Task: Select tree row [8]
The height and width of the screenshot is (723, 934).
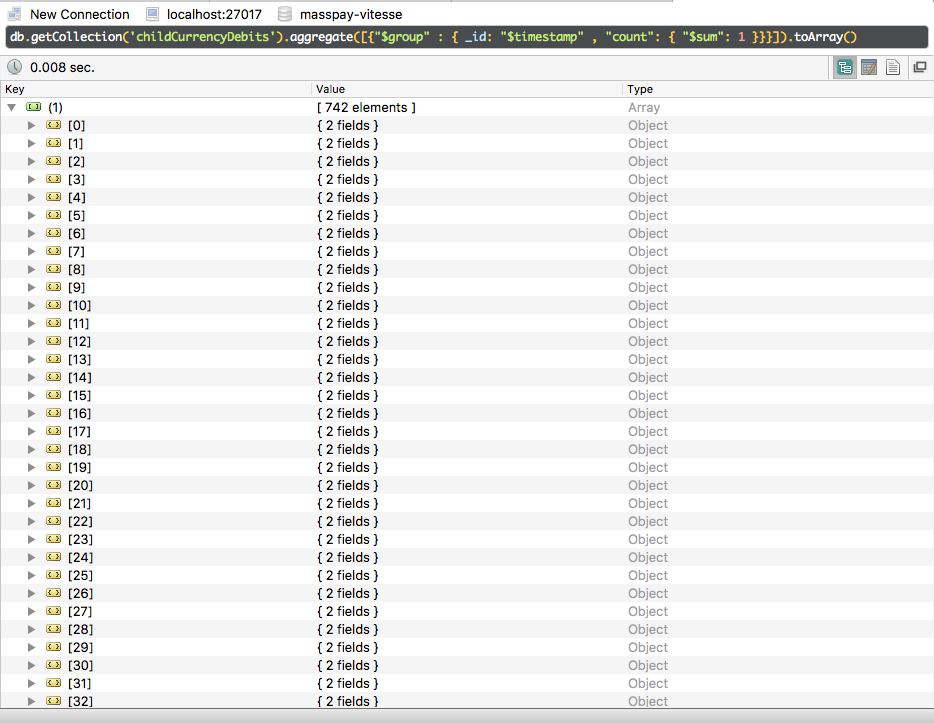Action: (466, 269)
